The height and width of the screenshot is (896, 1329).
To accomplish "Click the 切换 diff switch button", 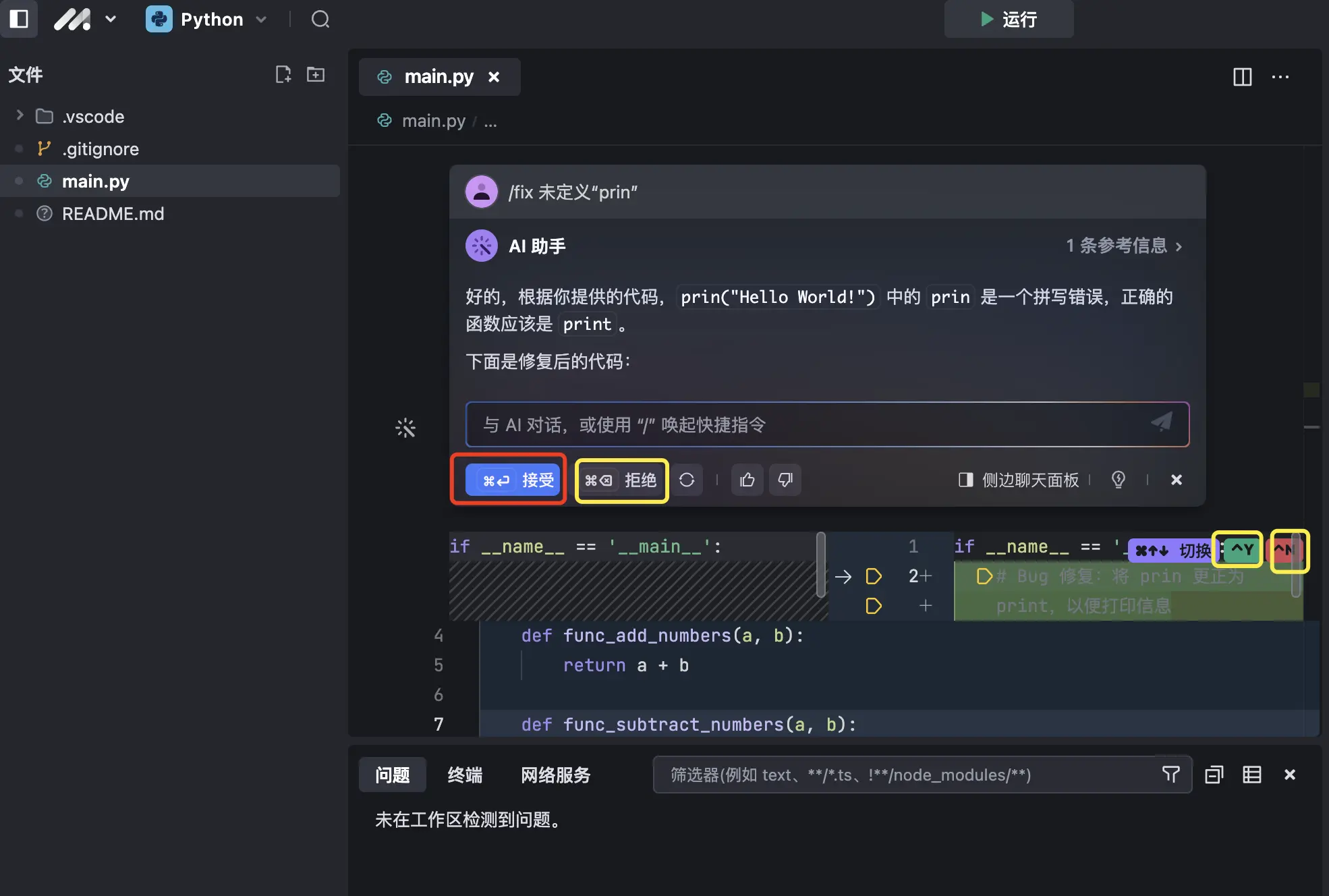I will pyautogui.click(x=1172, y=551).
